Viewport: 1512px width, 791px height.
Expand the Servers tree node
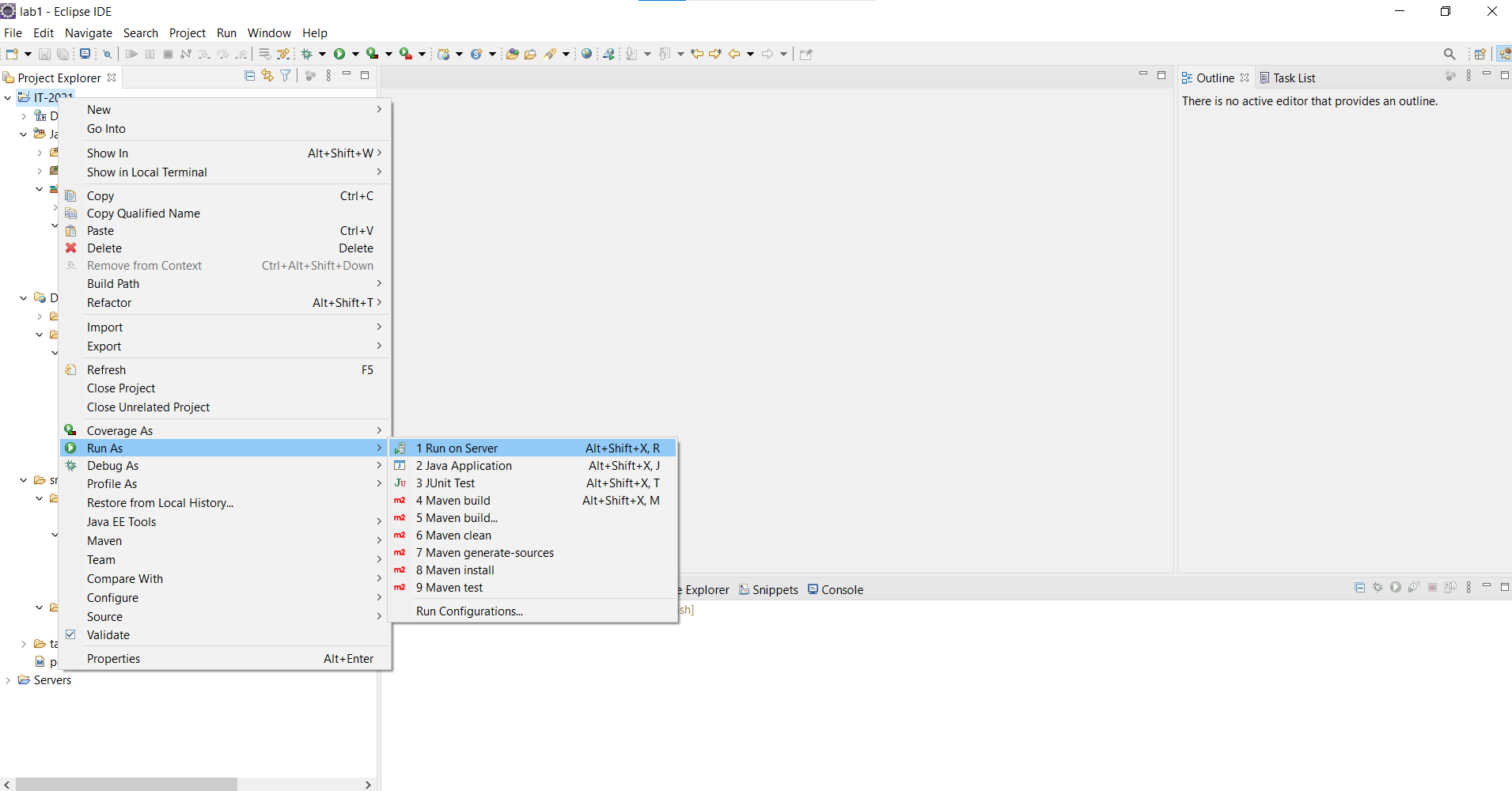[x=8, y=680]
